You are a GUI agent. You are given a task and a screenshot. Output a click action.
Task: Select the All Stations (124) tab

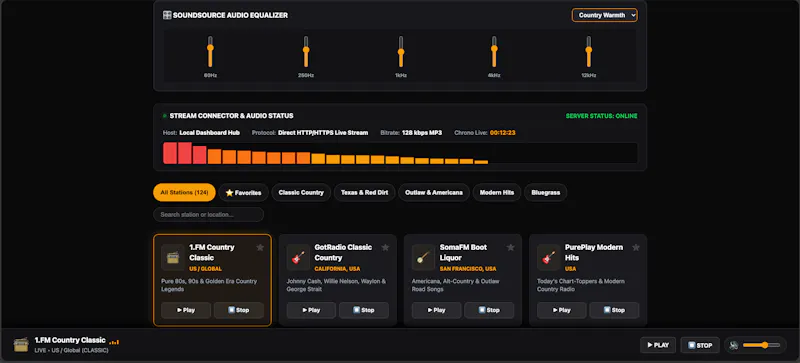pyautogui.click(x=184, y=192)
